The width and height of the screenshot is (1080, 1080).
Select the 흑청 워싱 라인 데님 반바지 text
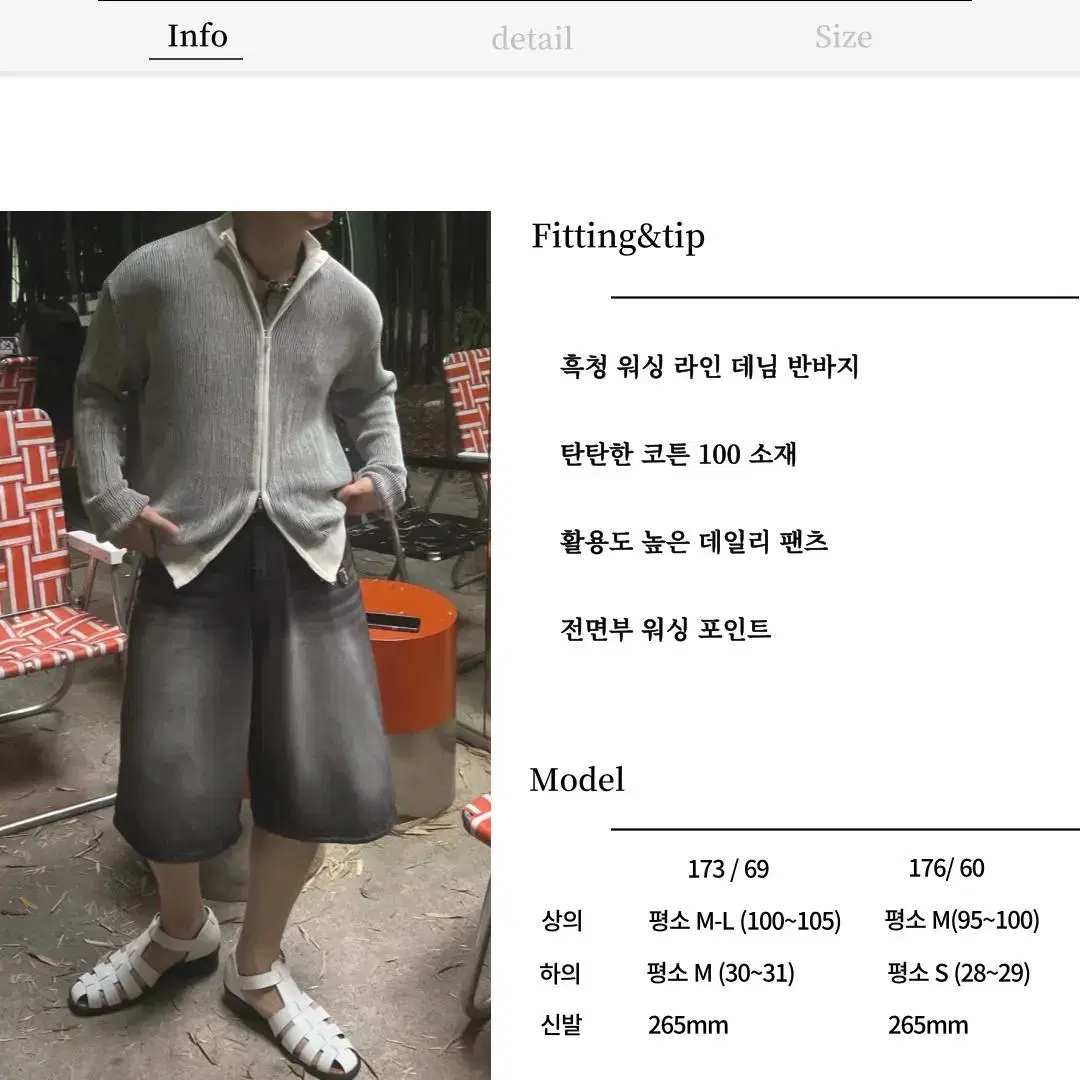tap(709, 366)
